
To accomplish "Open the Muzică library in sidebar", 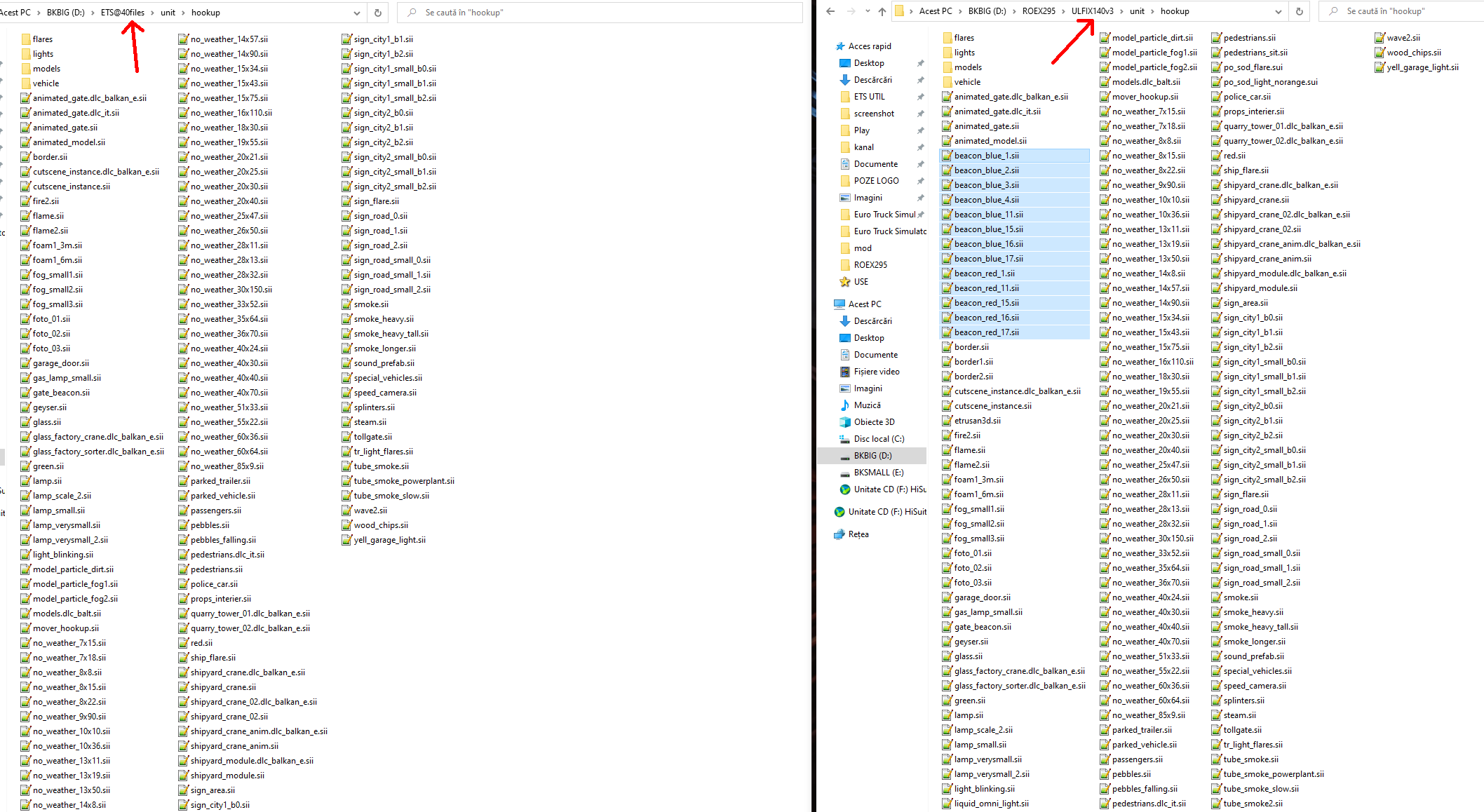I will [867, 405].
